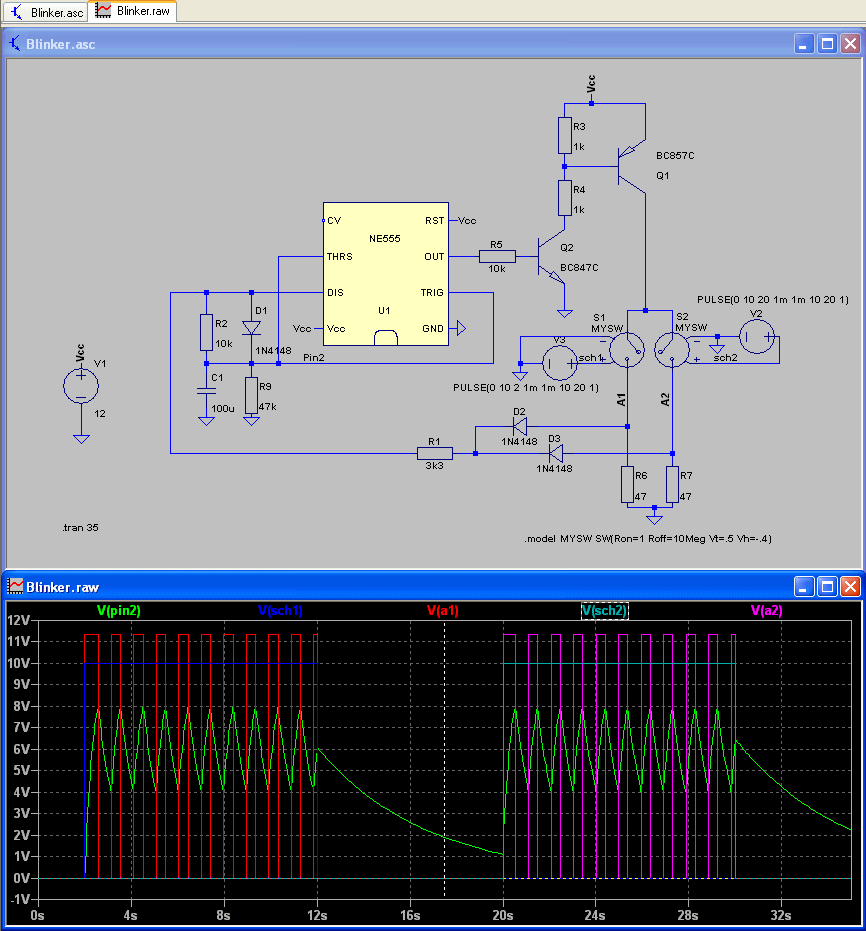This screenshot has height=931, width=866.
Task: Click the NE555 timer component U1
Action: (385, 274)
